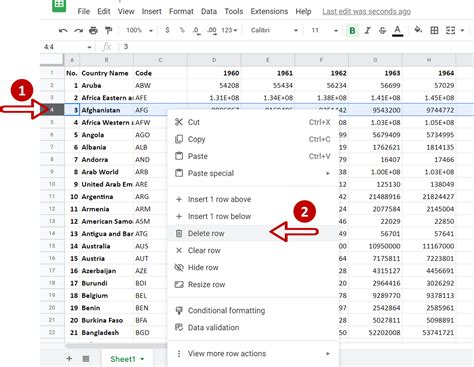
Task: Open the Sheets home logo icon
Action: (x=59, y=5)
